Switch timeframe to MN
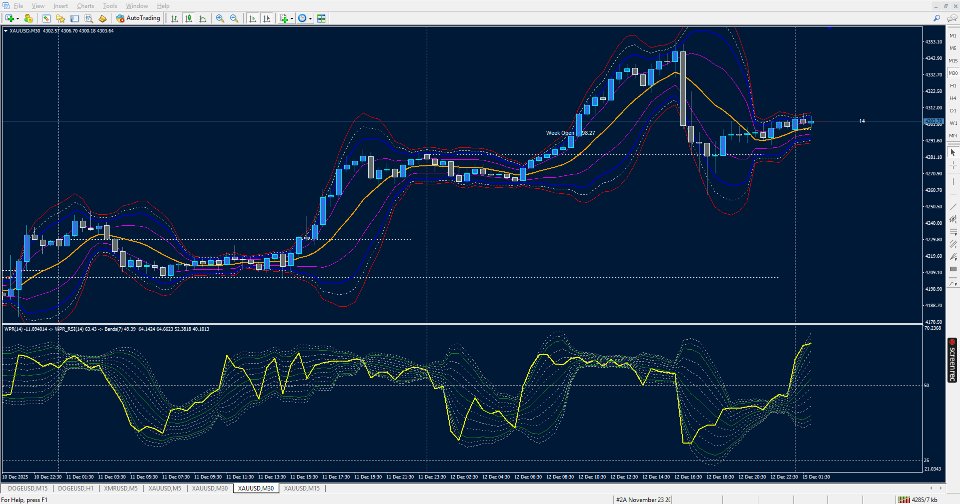The width and height of the screenshot is (960, 504). [953, 135]
